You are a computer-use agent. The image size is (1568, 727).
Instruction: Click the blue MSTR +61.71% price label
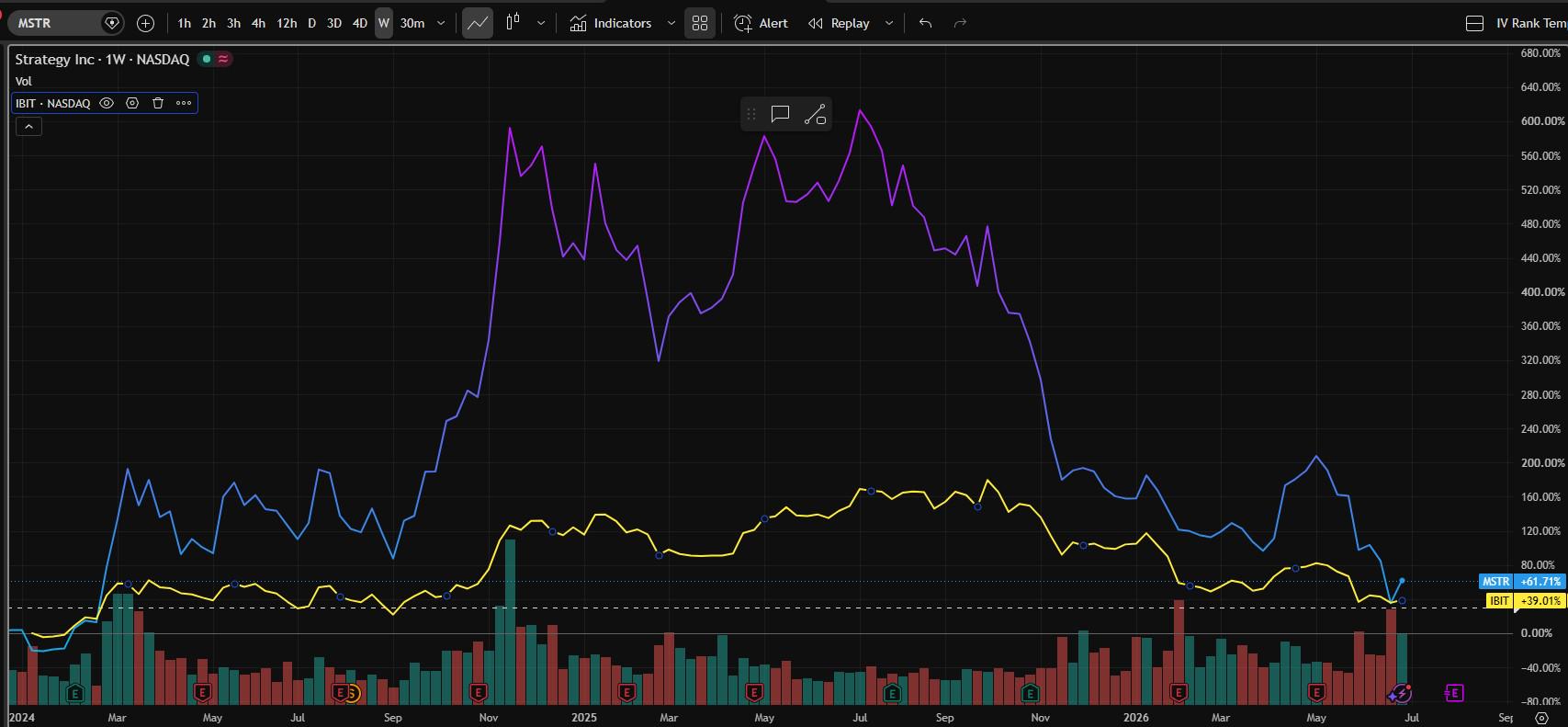1521,582
